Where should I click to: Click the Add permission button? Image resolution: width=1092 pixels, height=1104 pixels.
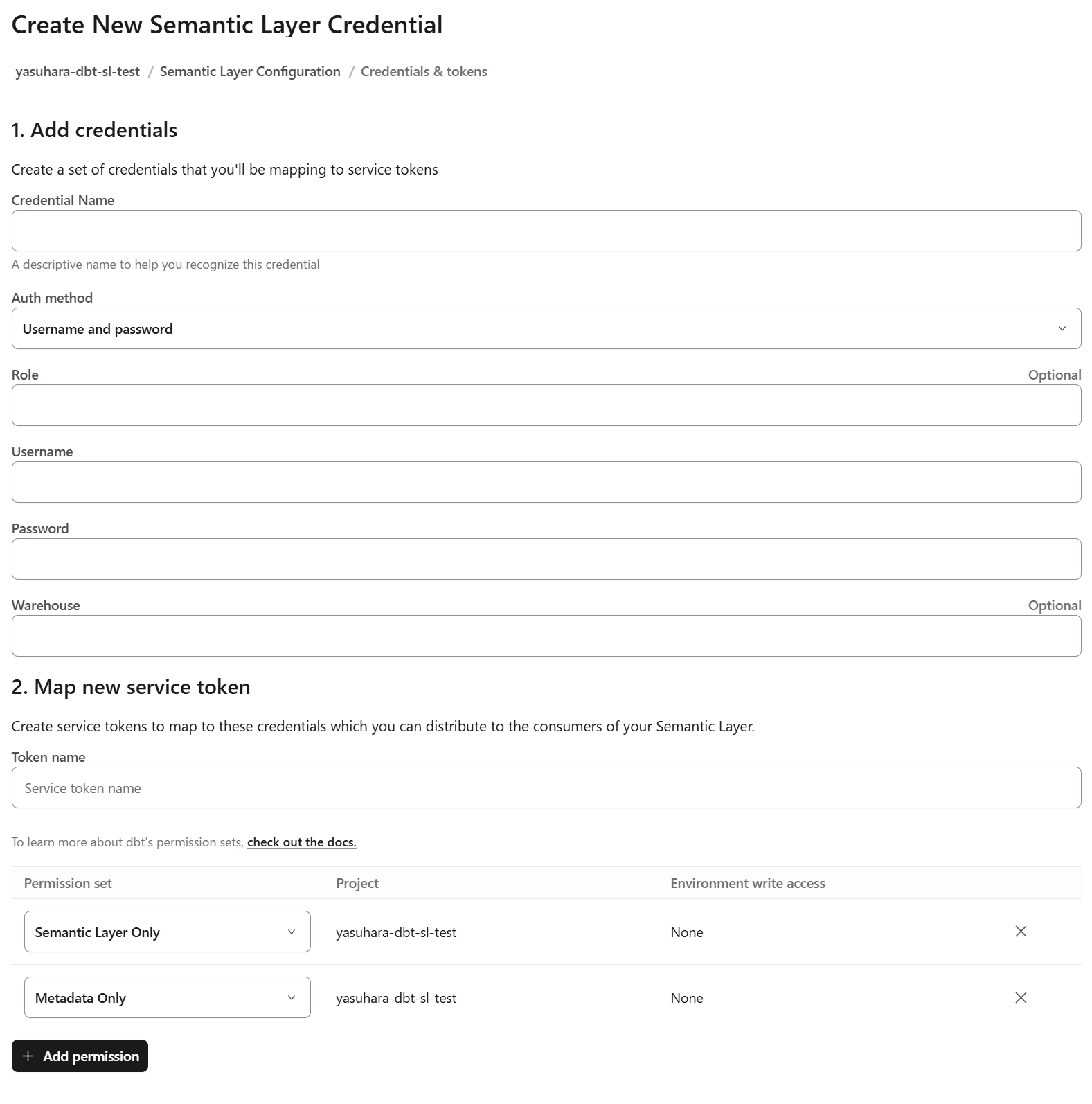pyautogui.click(x=80, y=1056)
